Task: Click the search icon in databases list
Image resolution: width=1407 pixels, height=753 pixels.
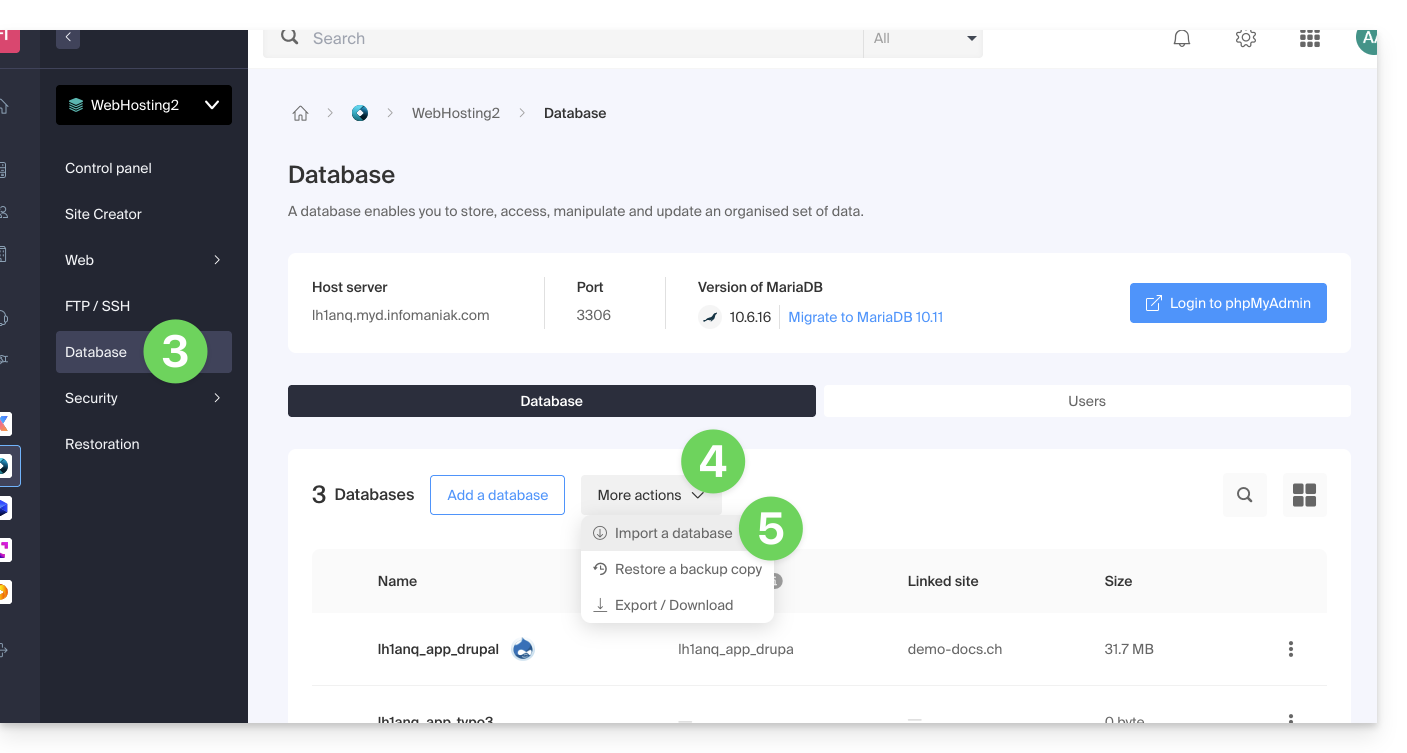Action: [1245, 495]
